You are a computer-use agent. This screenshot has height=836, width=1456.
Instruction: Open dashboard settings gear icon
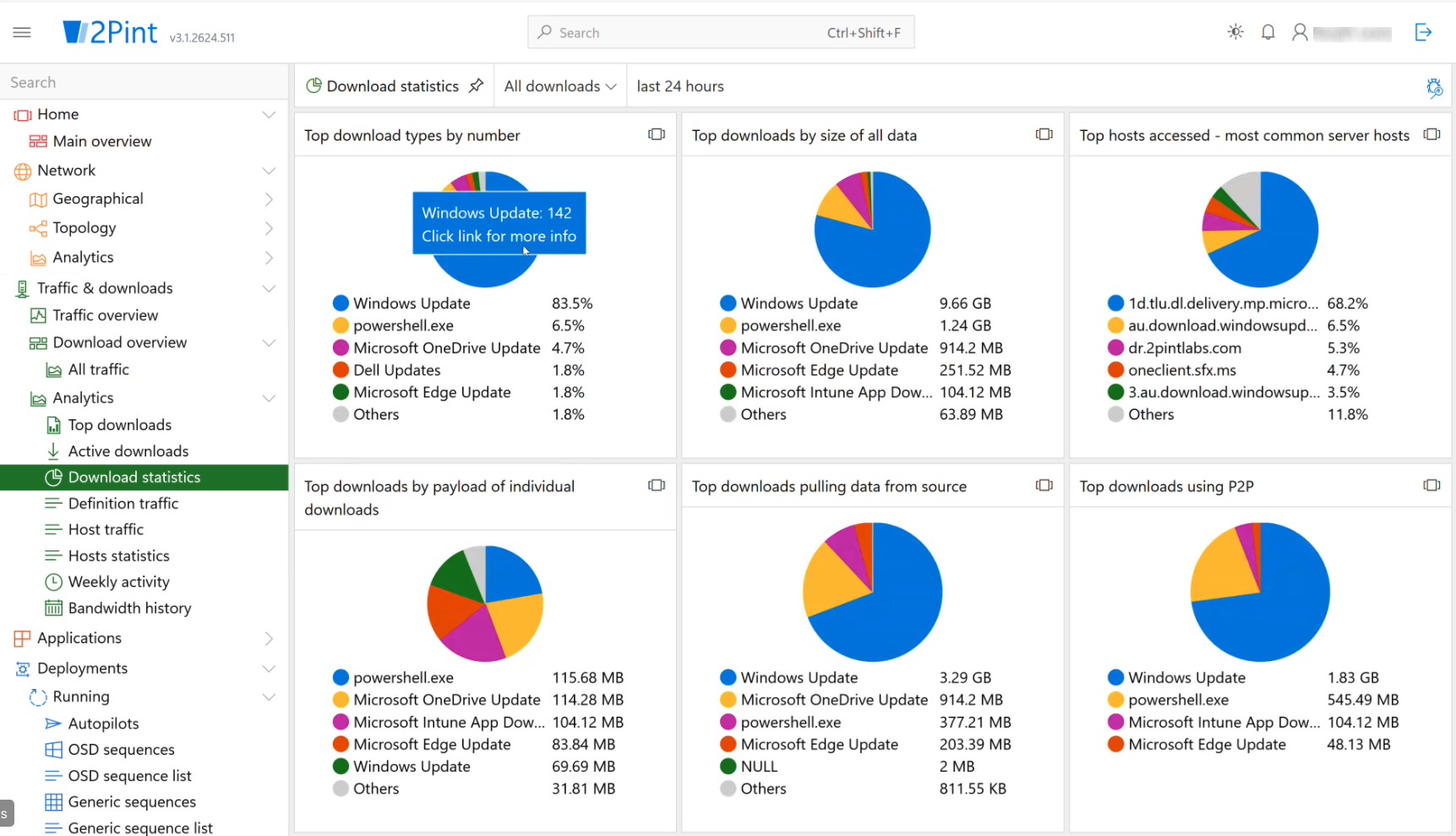[x=1434, y=87]
